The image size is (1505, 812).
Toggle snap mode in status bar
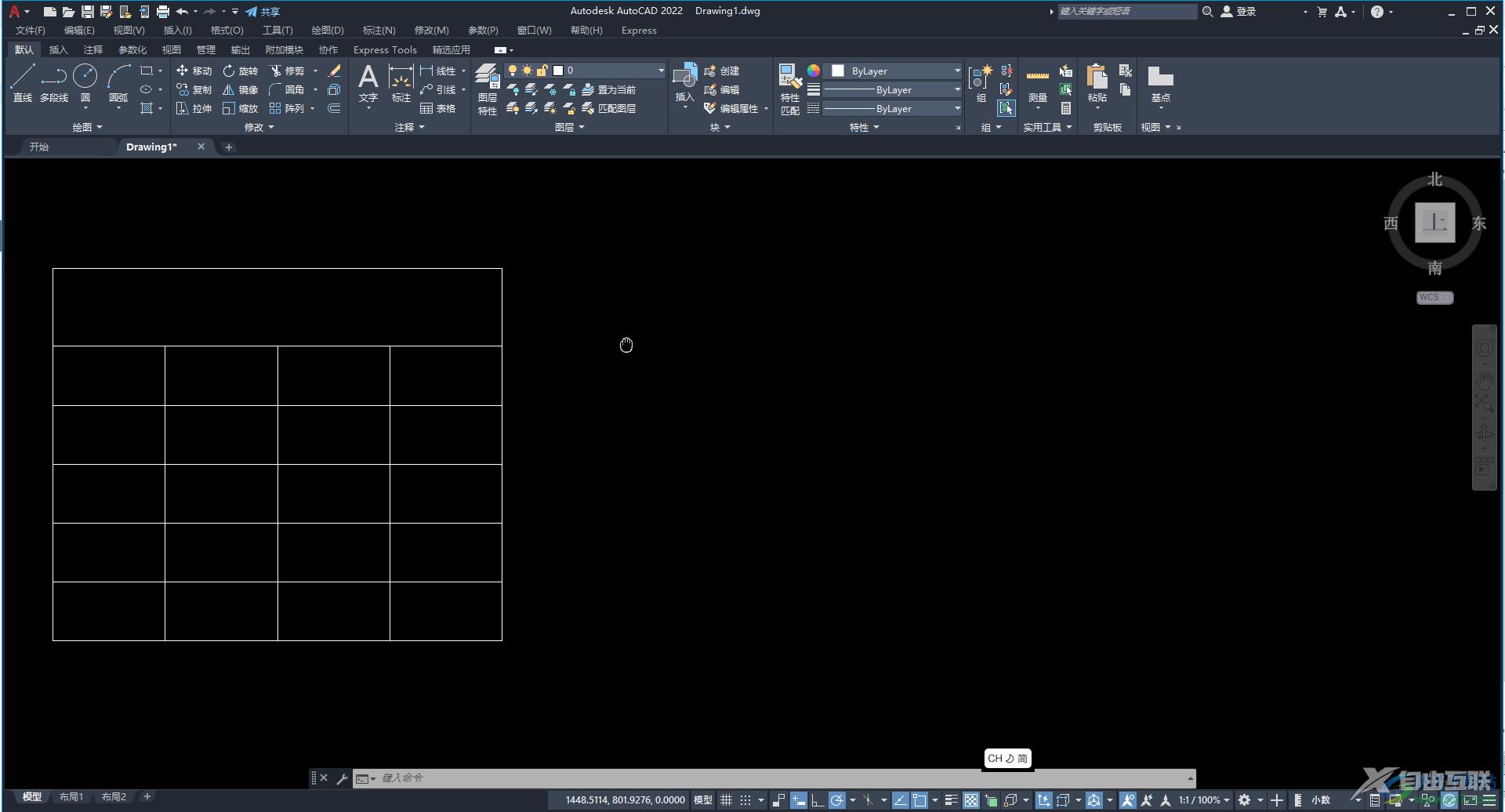click(745, 800)
